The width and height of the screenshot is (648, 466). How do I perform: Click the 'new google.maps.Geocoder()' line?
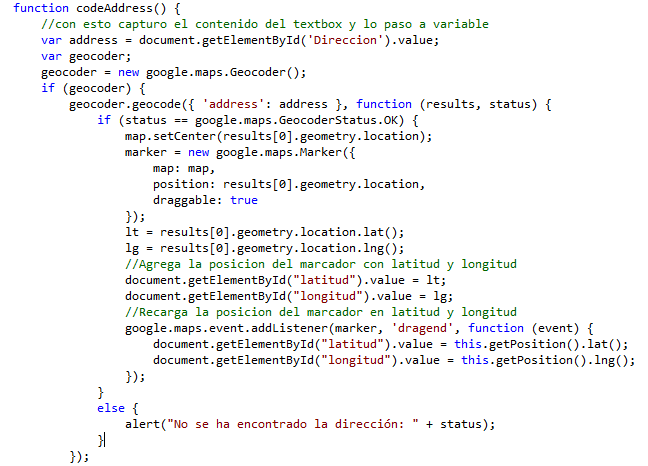pyautogui.click(x=174, y=73)
